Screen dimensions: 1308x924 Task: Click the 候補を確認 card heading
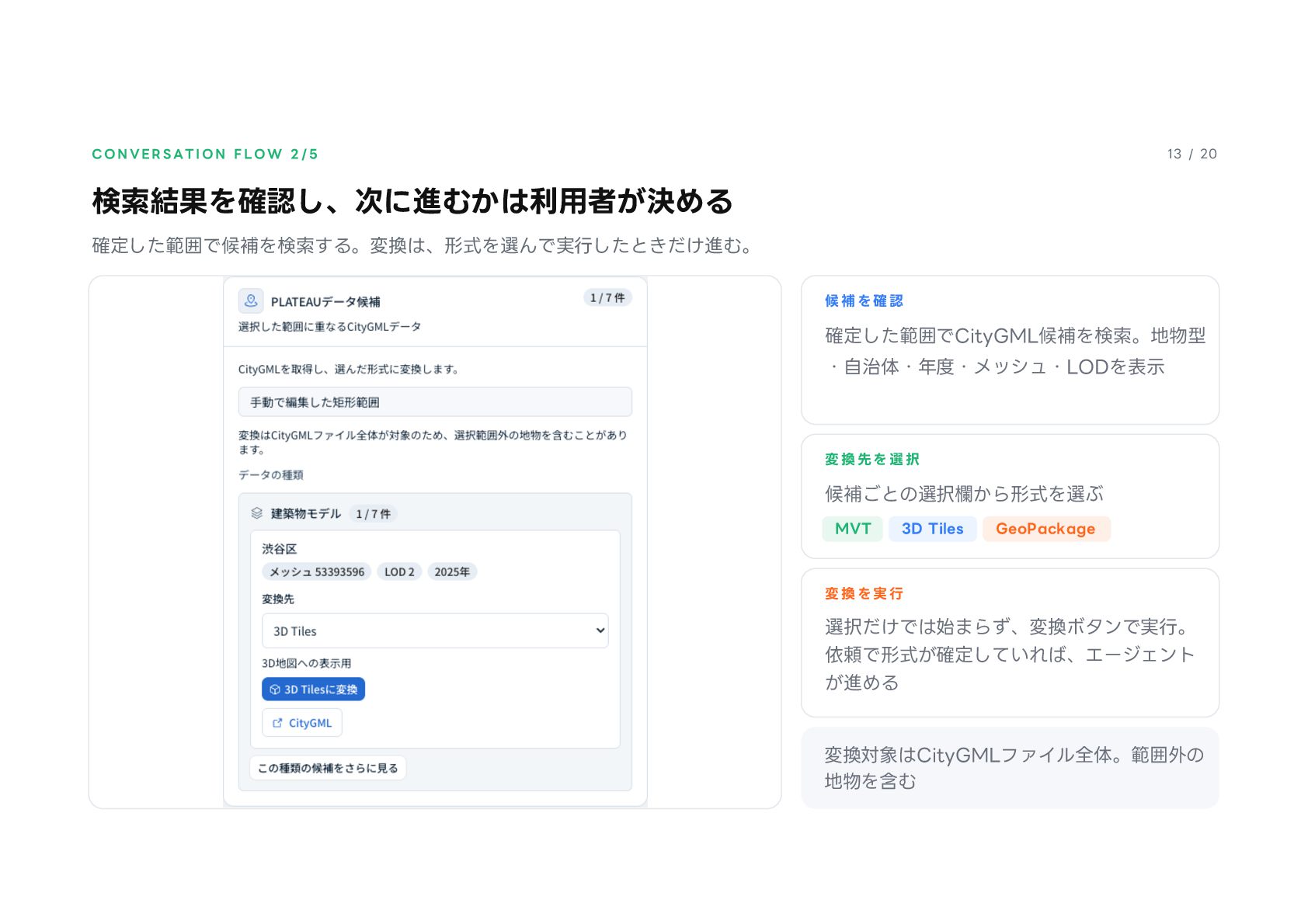click(864, 301)
